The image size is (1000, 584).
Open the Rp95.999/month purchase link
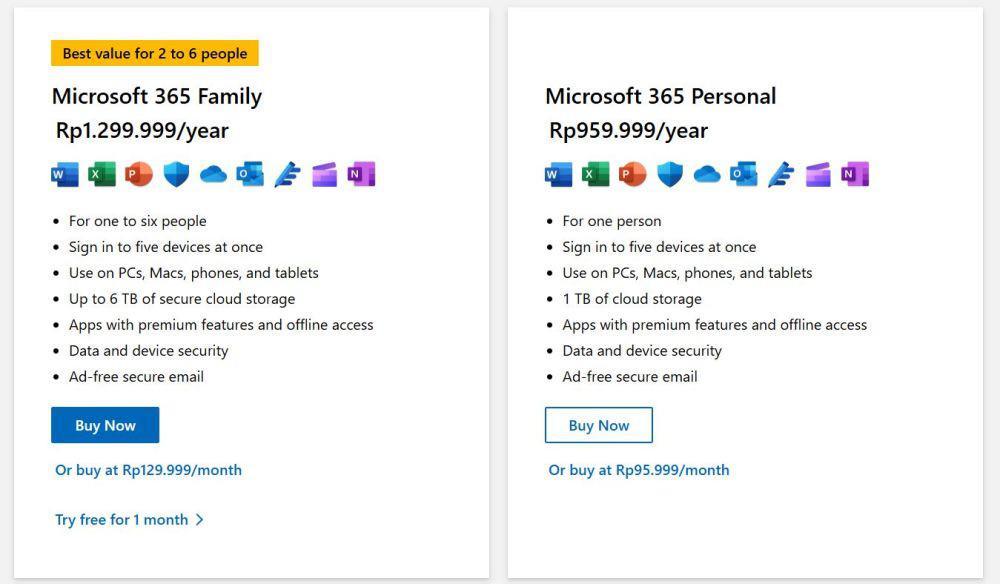639,471
